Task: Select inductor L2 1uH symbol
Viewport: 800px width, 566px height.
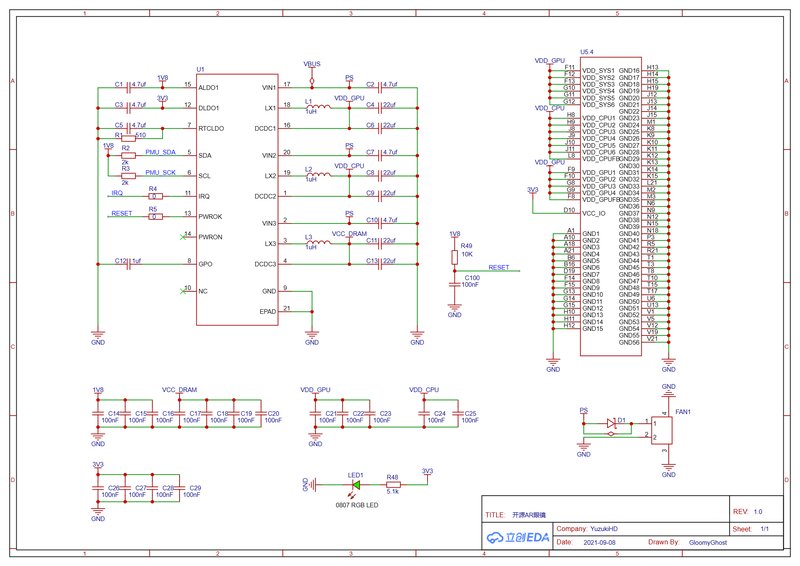Action: 319,175
